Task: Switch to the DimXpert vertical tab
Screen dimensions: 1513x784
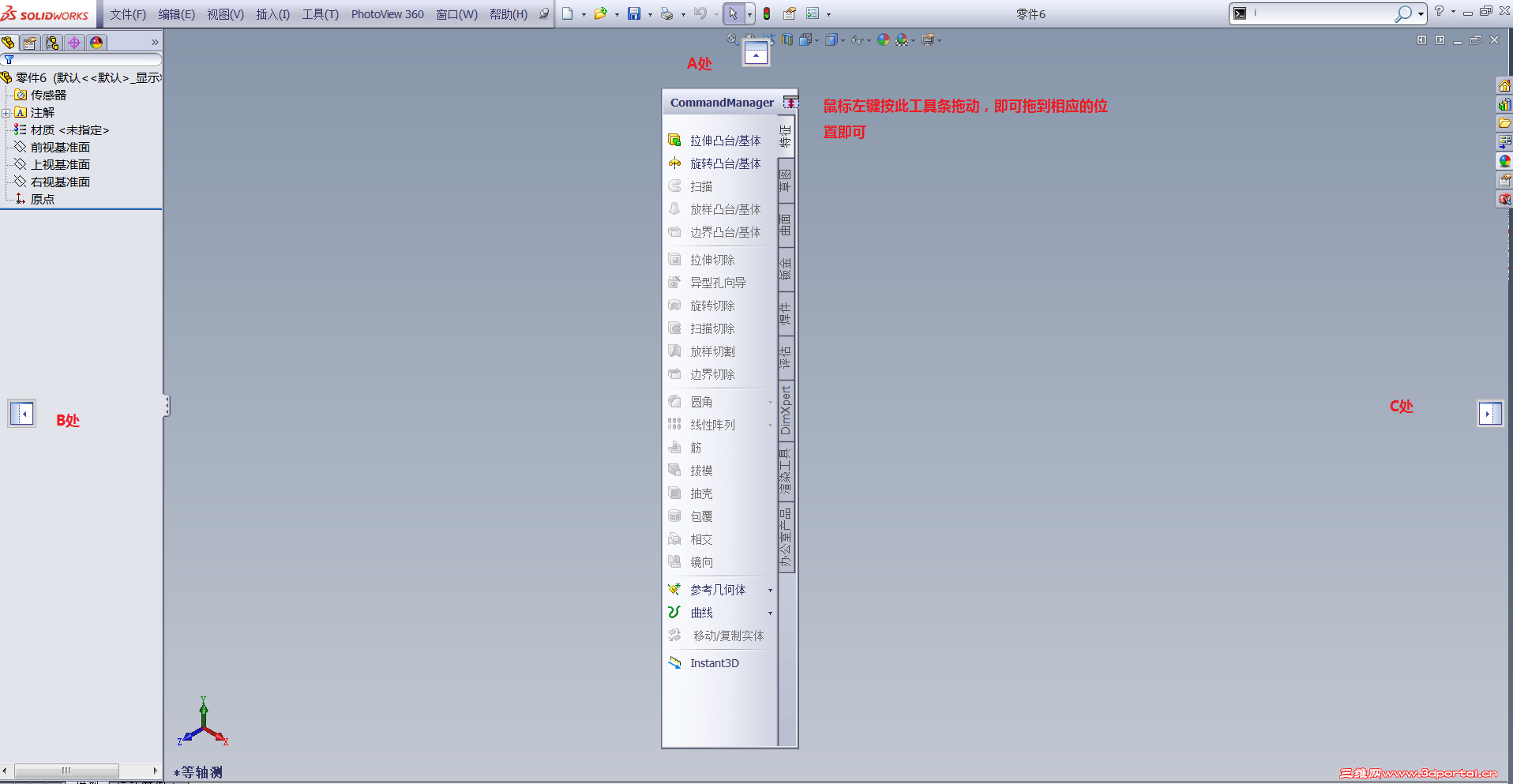Action: (x=786, y=411)
